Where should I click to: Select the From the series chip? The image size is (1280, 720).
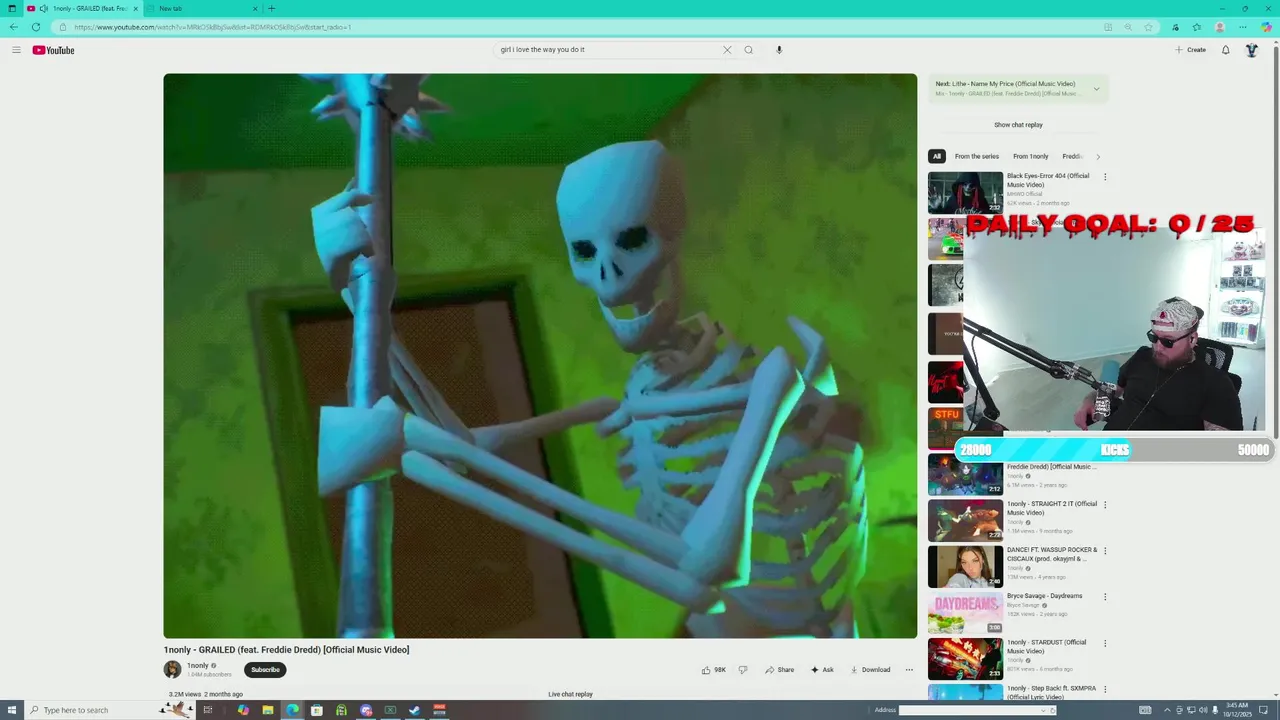coord(977,156)
